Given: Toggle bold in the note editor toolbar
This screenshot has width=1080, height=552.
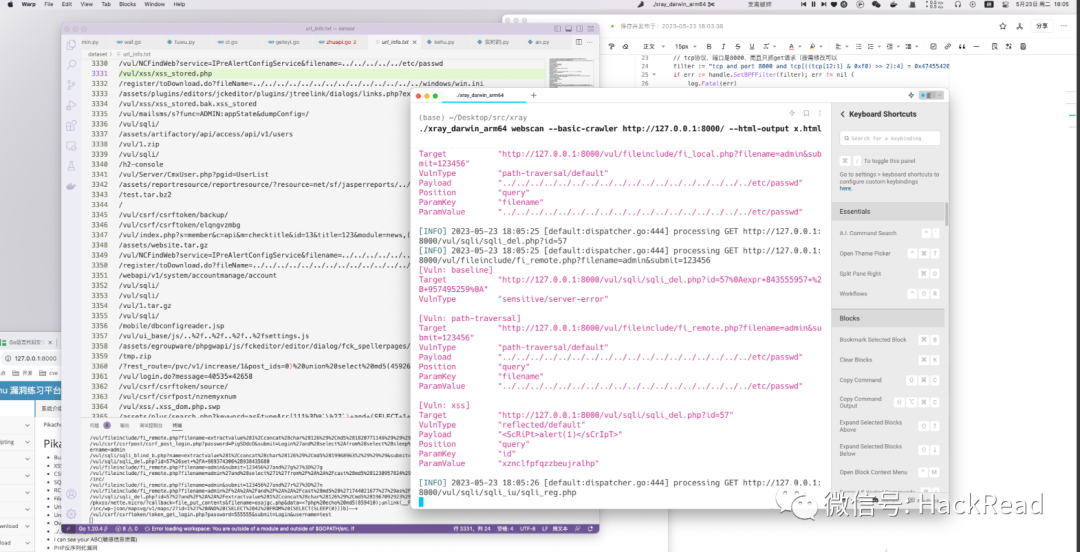Looking at the screenshot, I should [709, 46].
